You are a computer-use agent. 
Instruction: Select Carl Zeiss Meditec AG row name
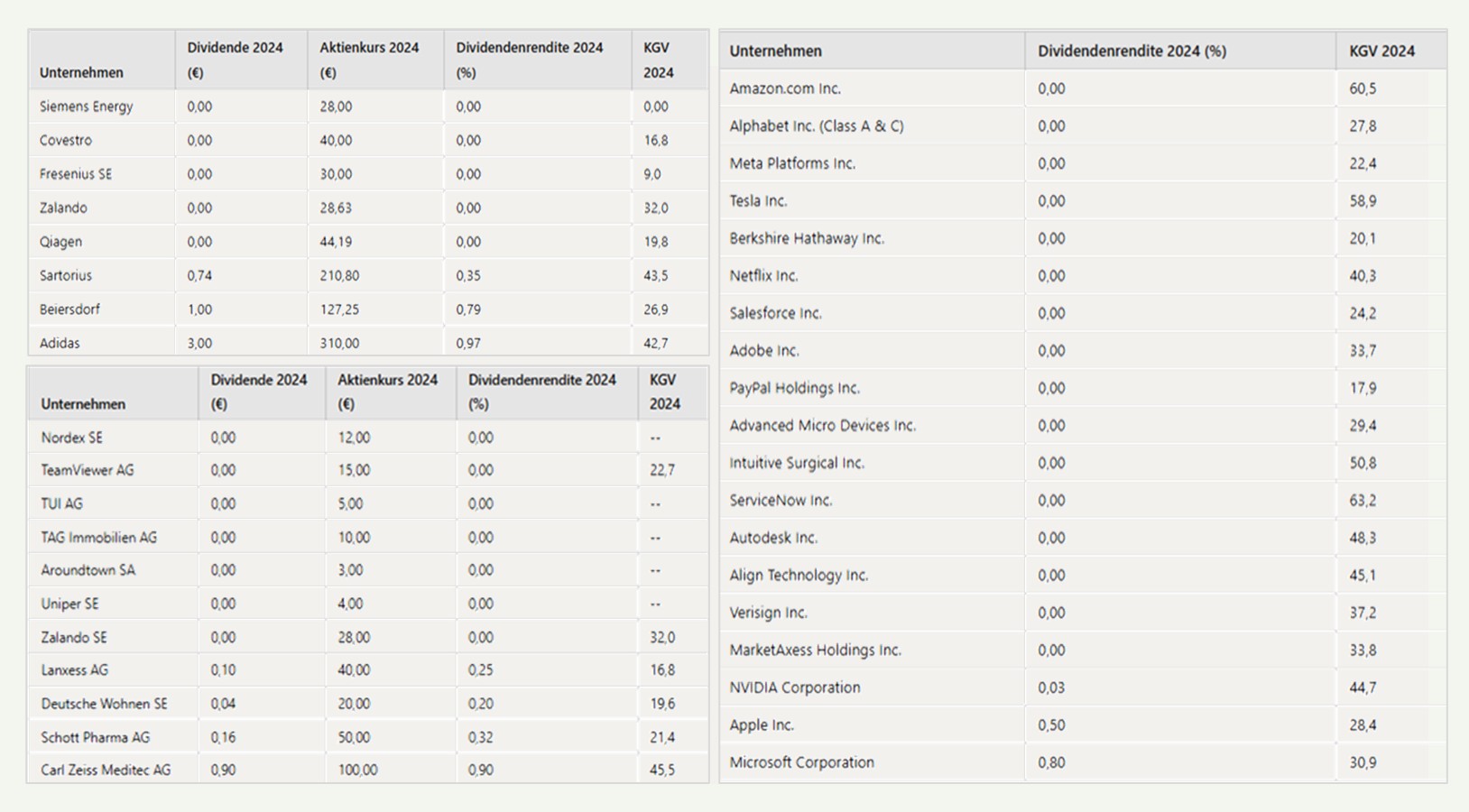click(106, 770)
